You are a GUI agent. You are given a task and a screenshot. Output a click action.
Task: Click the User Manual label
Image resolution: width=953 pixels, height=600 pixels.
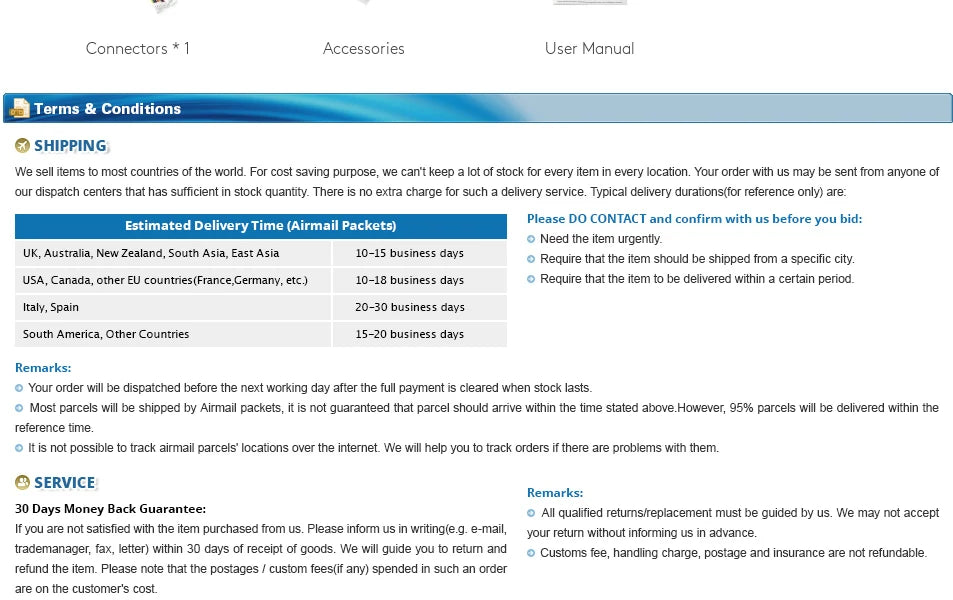click(x=589, y=49)
